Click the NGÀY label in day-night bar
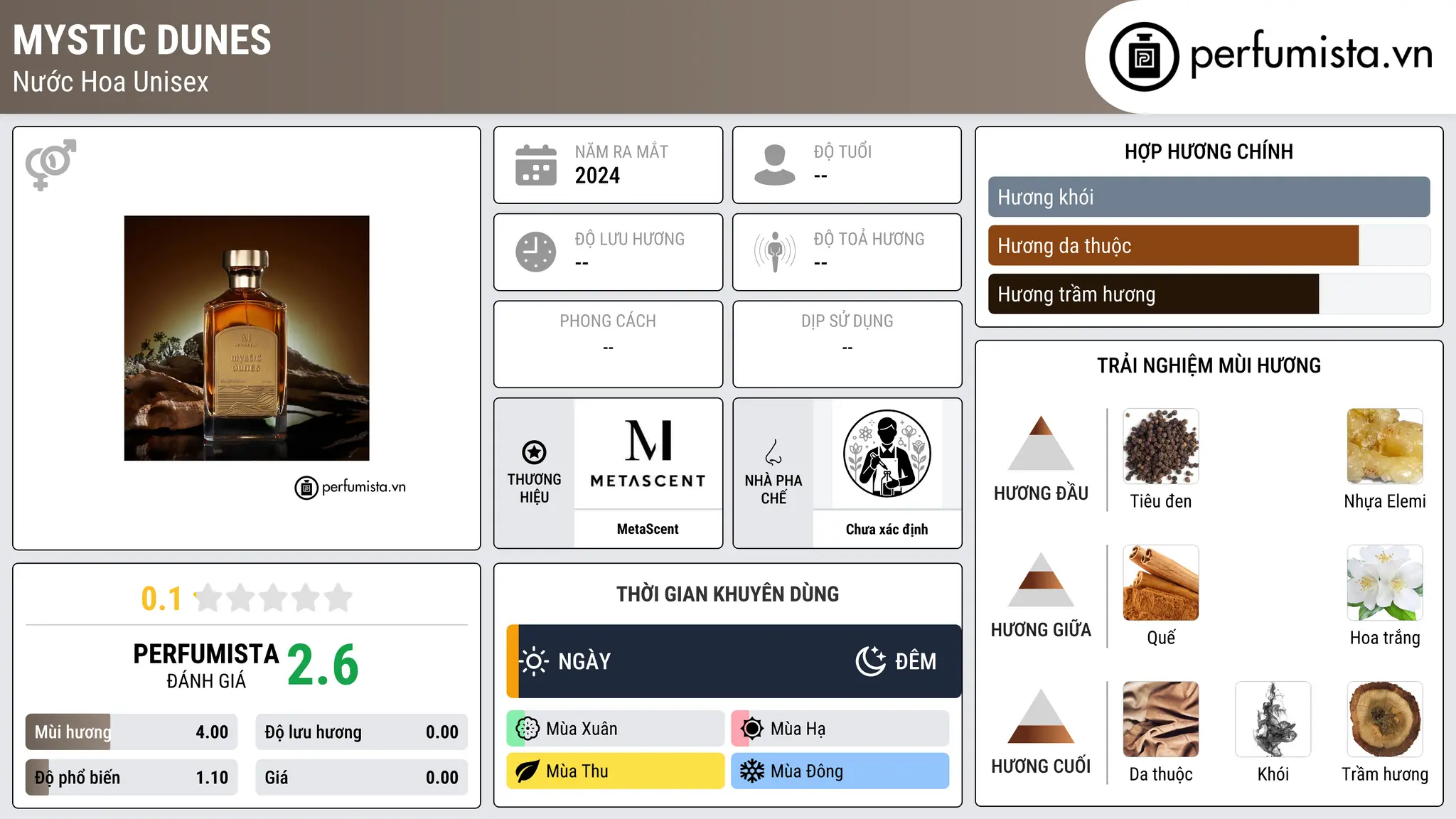This screenshot has height=819, width=1456. (584, 661)
